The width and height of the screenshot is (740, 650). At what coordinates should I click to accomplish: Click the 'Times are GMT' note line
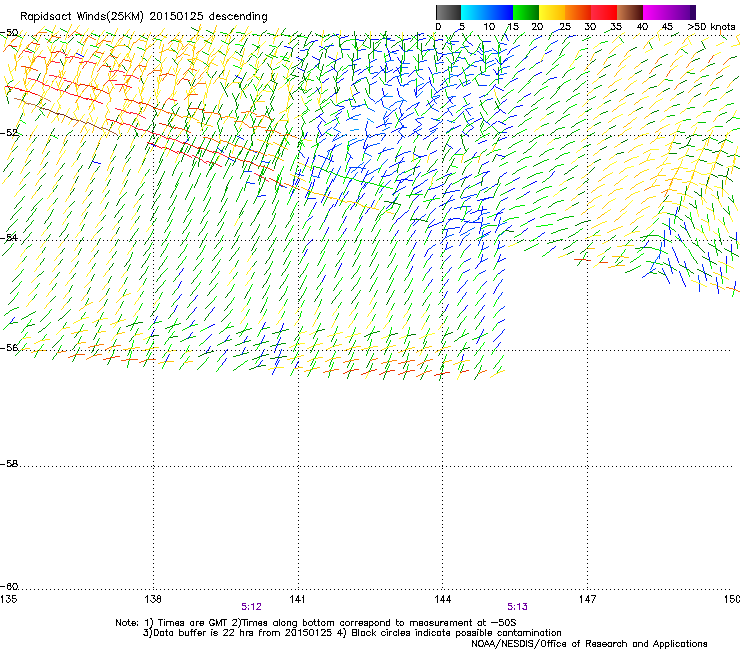click(x=316, y=623)
